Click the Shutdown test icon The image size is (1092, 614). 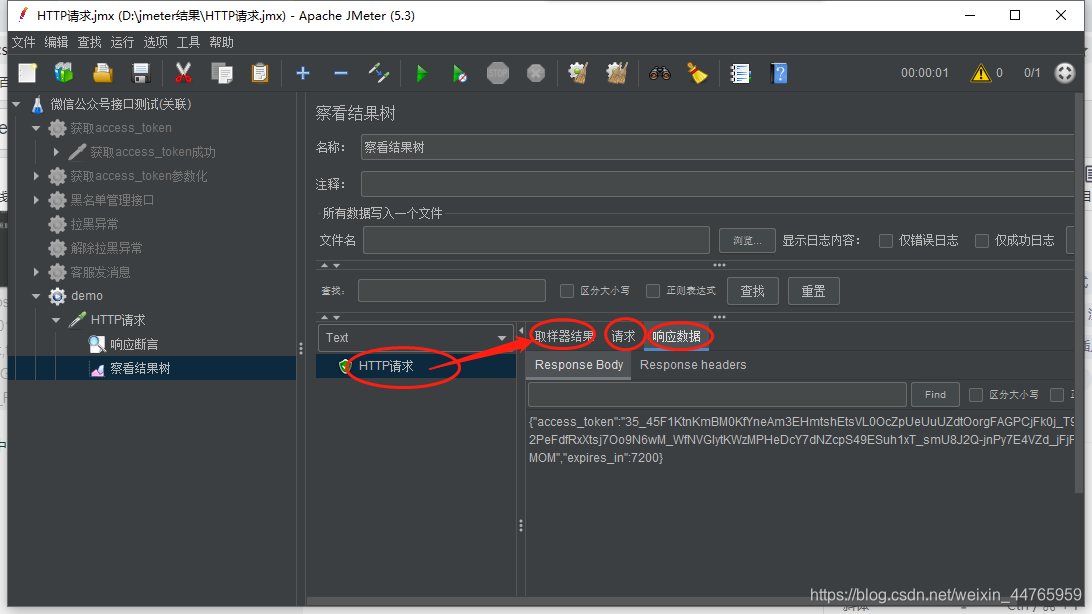click(x=536, y=73)
